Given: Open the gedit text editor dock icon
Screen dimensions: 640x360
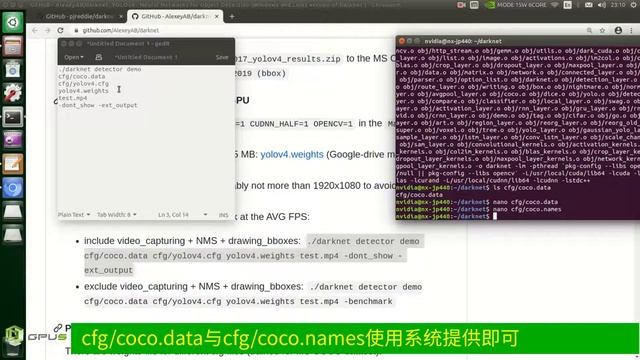Looking at the screenshot, I should (x=13, y=164).
